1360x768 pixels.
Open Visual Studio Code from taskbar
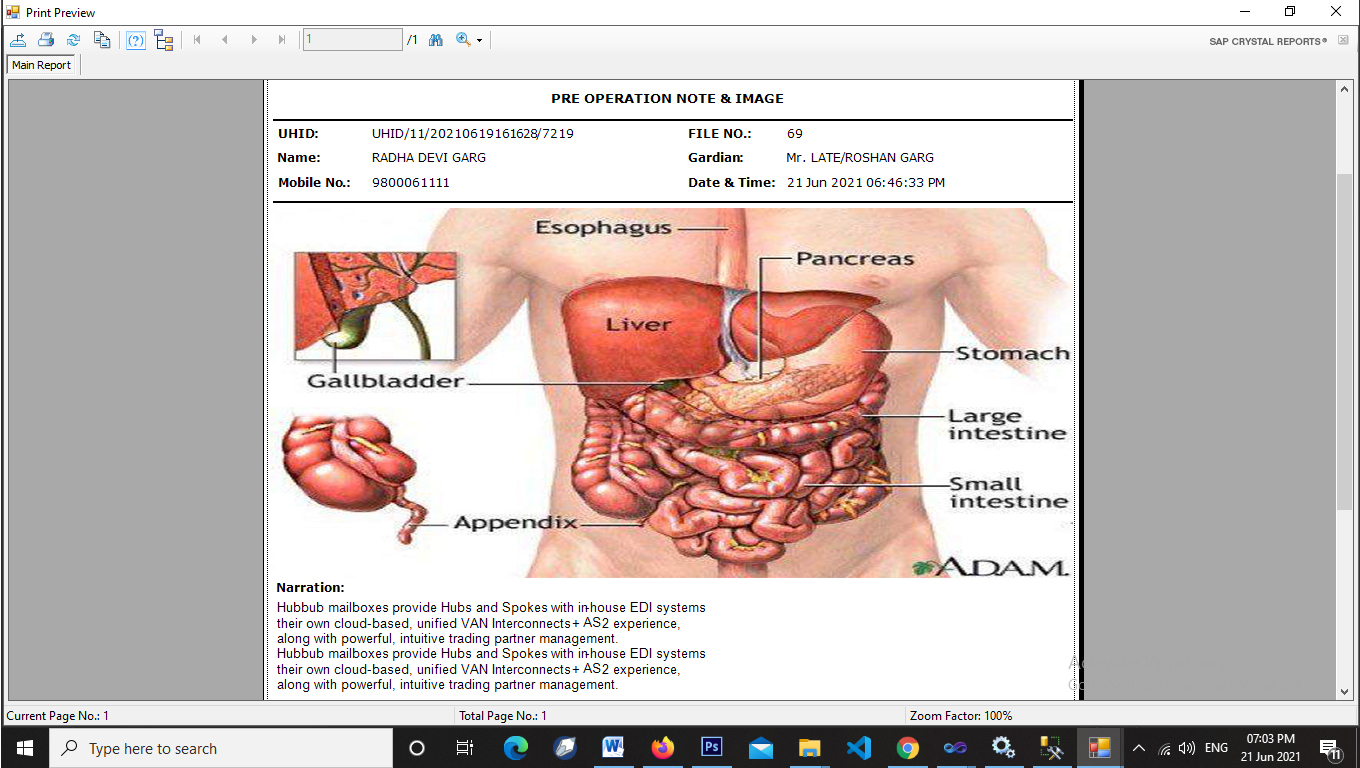(x=859, y=748)
